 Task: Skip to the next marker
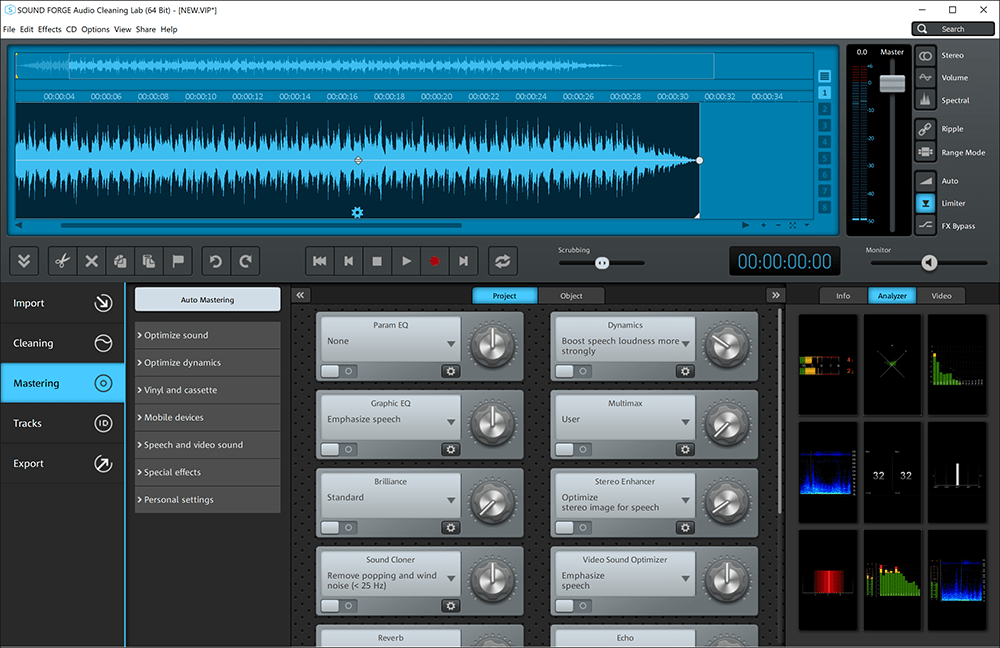pyautogui.click(x=464, y=261)
